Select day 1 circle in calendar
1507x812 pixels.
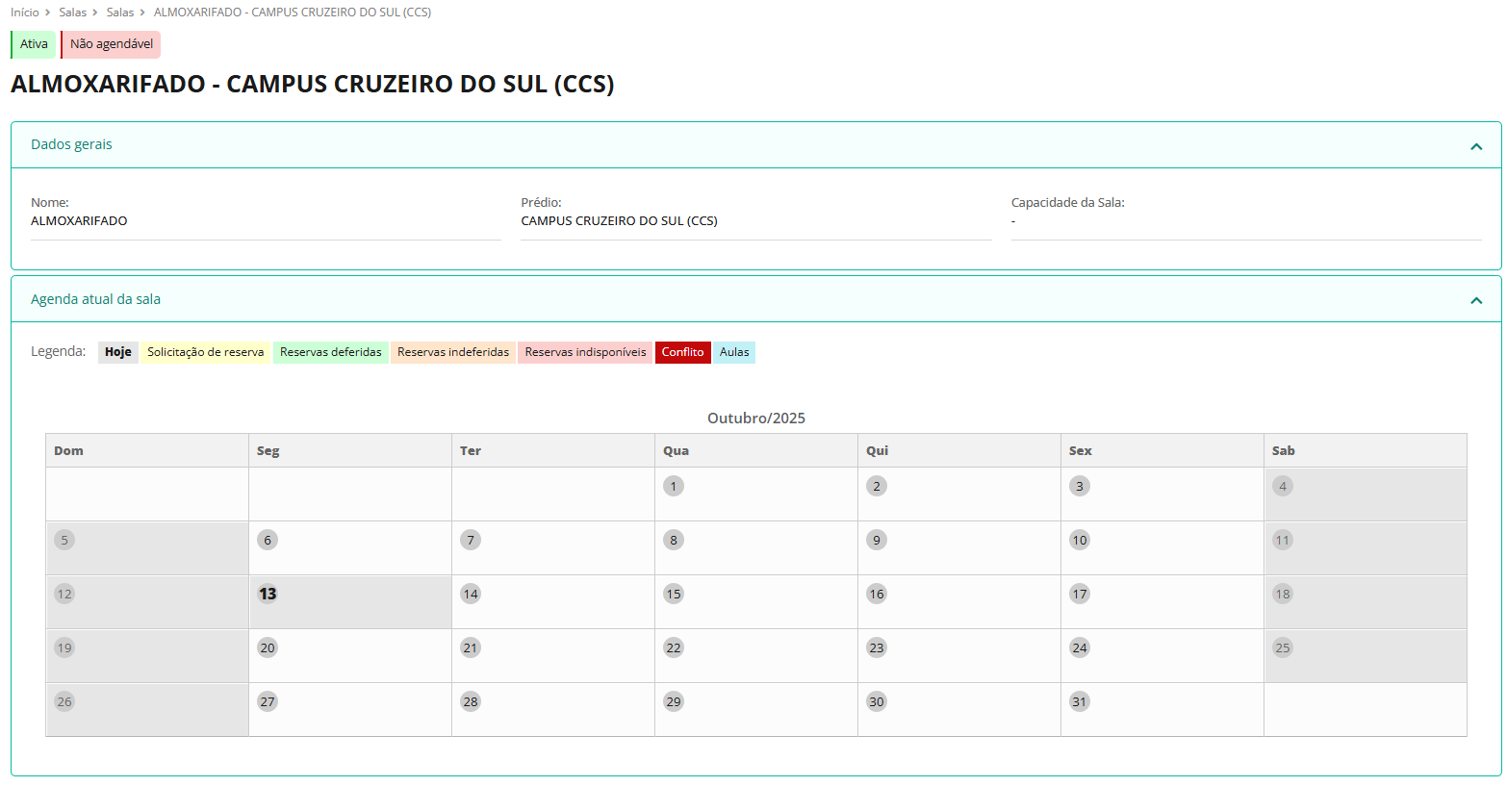coord(674,486)
